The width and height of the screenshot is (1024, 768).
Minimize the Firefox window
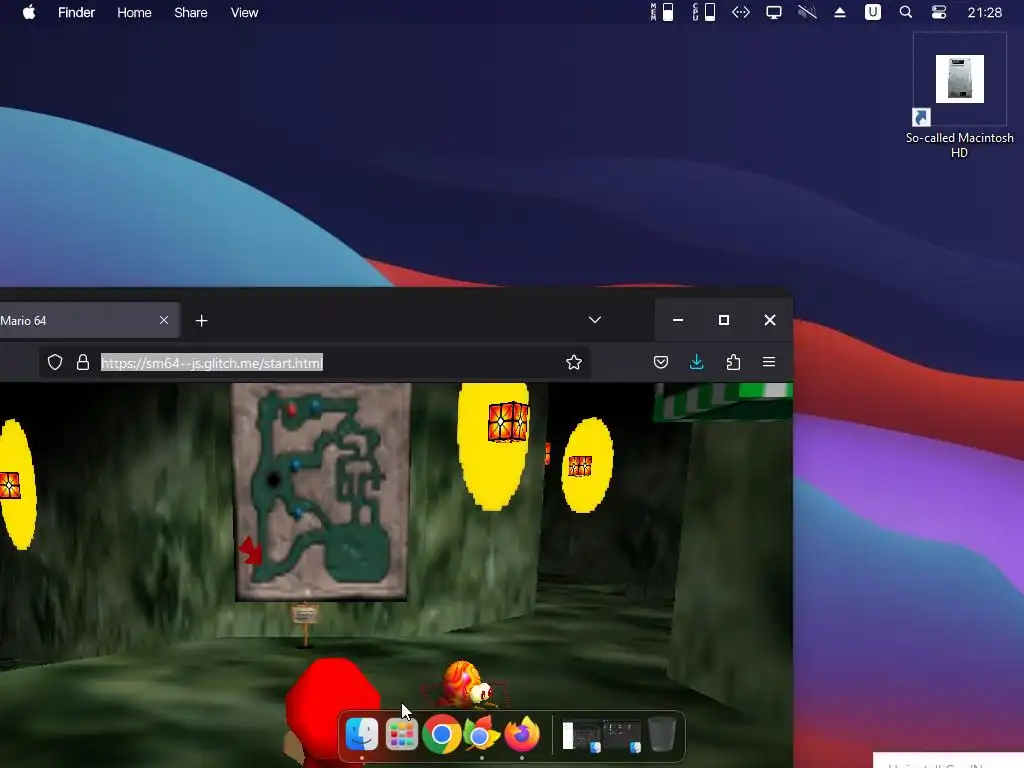point(678,320)
